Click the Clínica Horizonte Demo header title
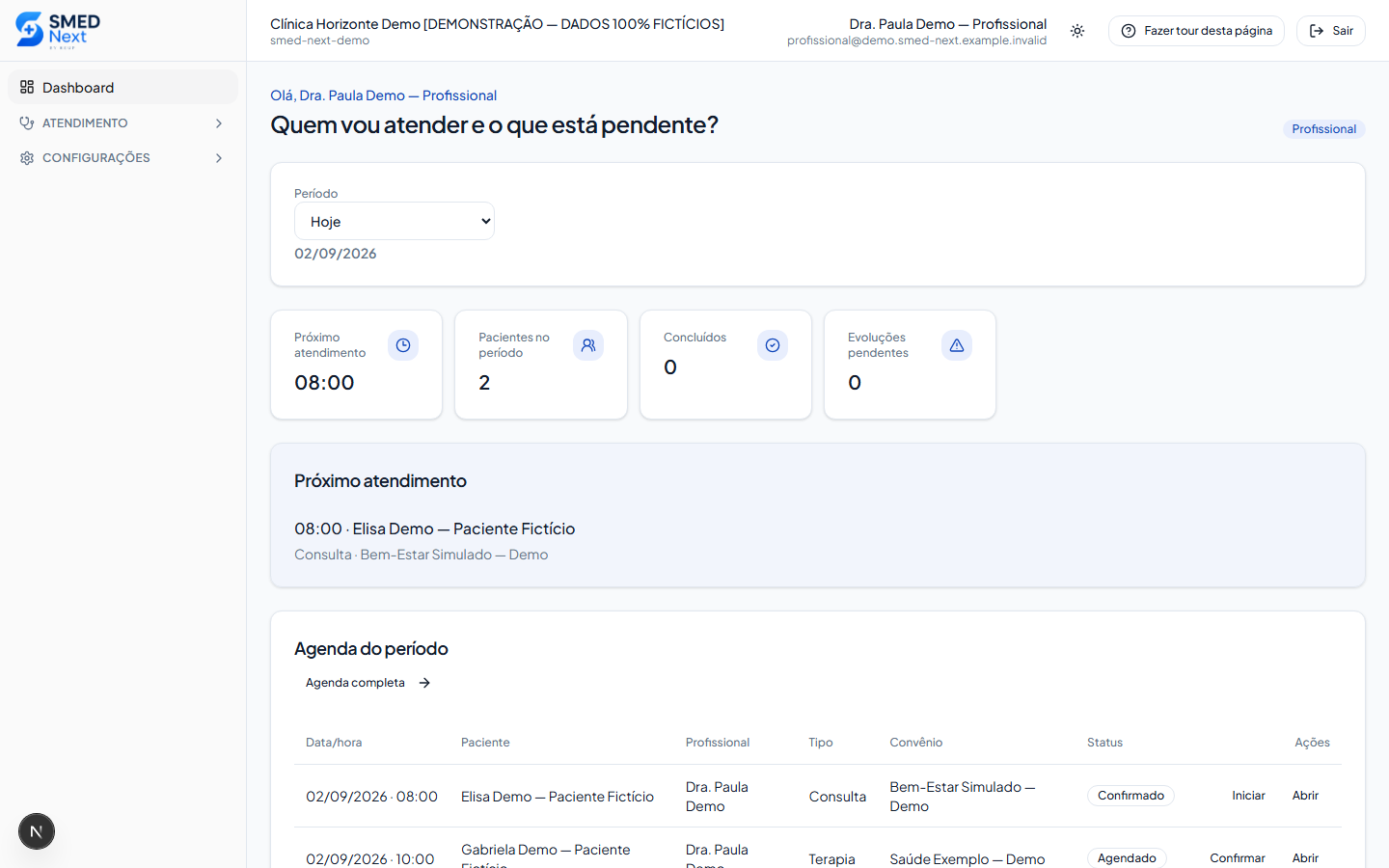Viewport: 1389px width, 868px height. [x=497, y=24]
